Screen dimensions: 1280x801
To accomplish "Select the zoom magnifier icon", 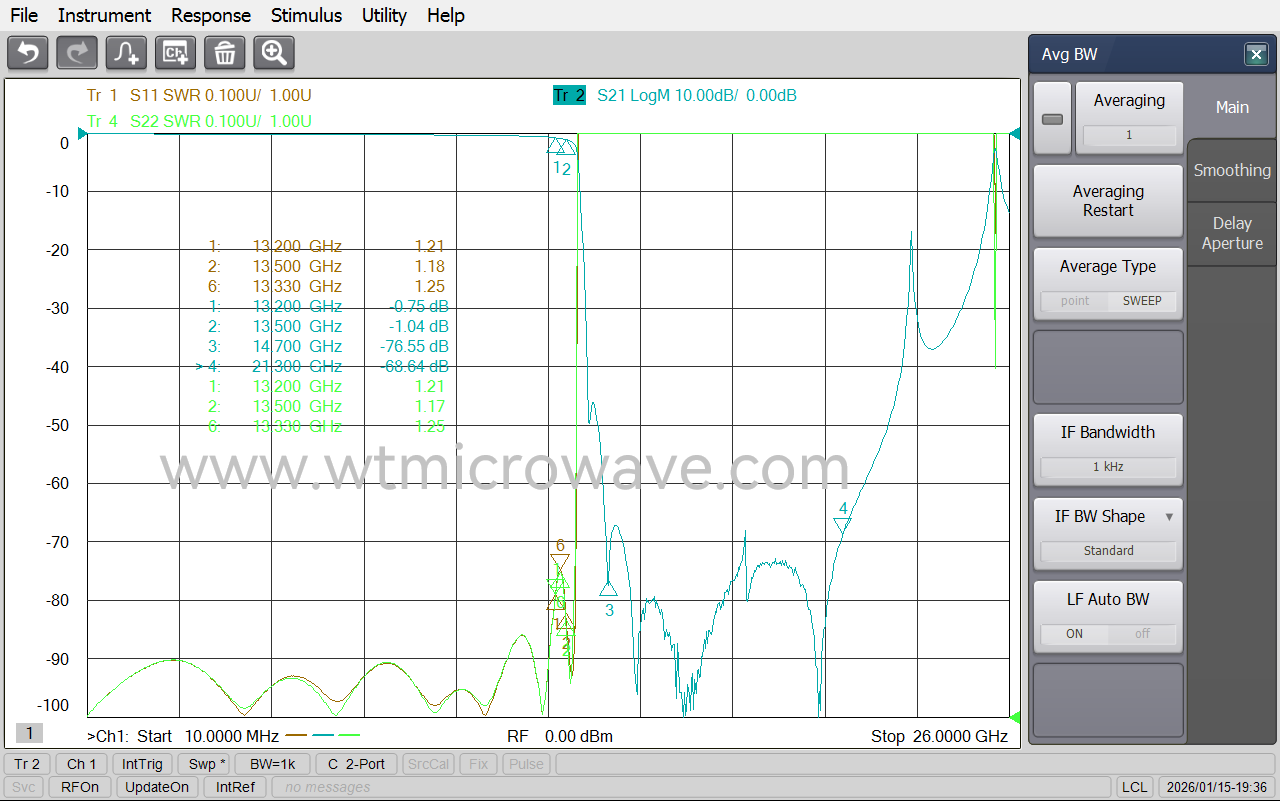I will [x=274, y=53].
